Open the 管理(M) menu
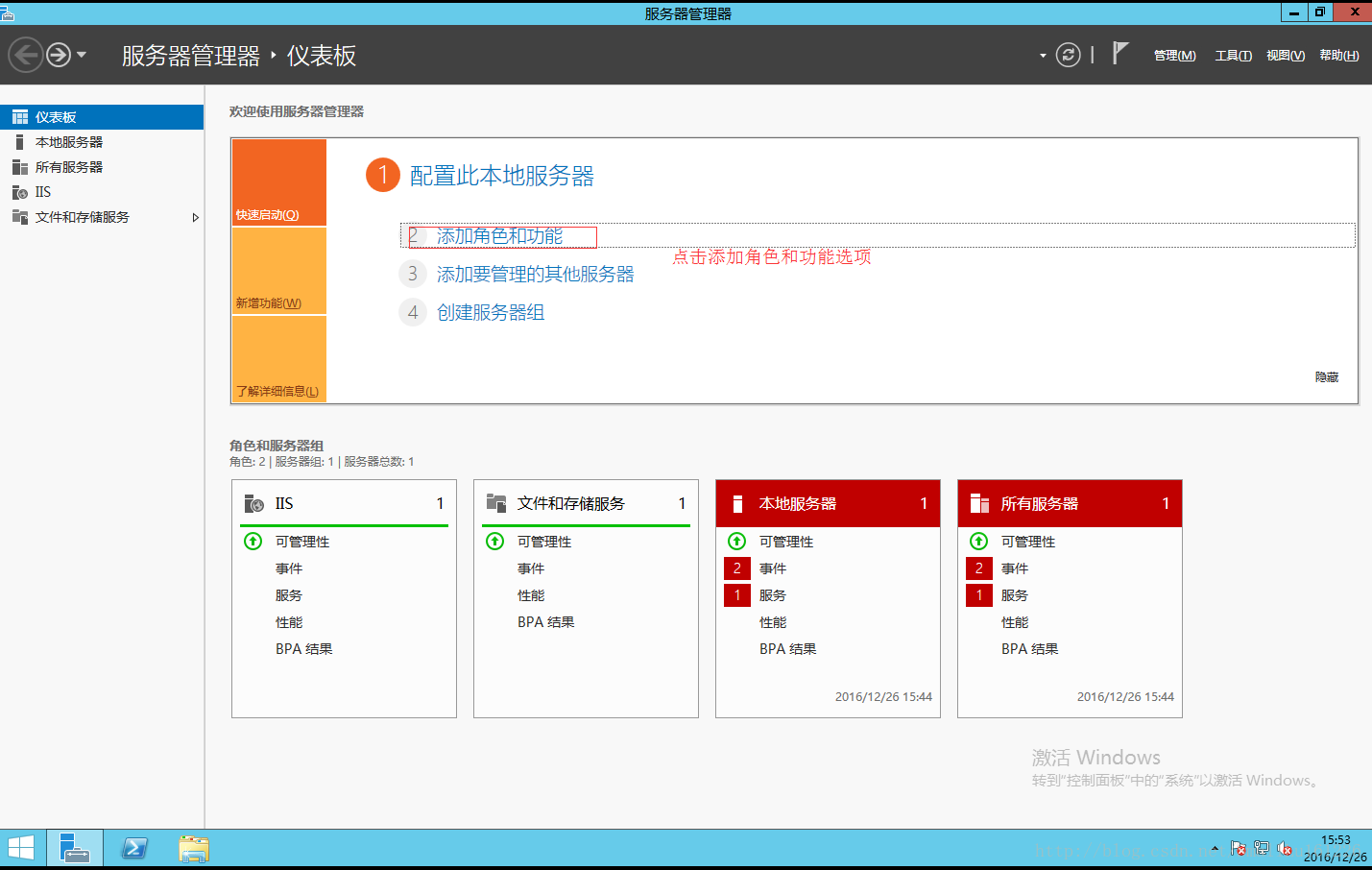Image resolution: width=1372 pixels, height=870 pixels. point(1174,56)
